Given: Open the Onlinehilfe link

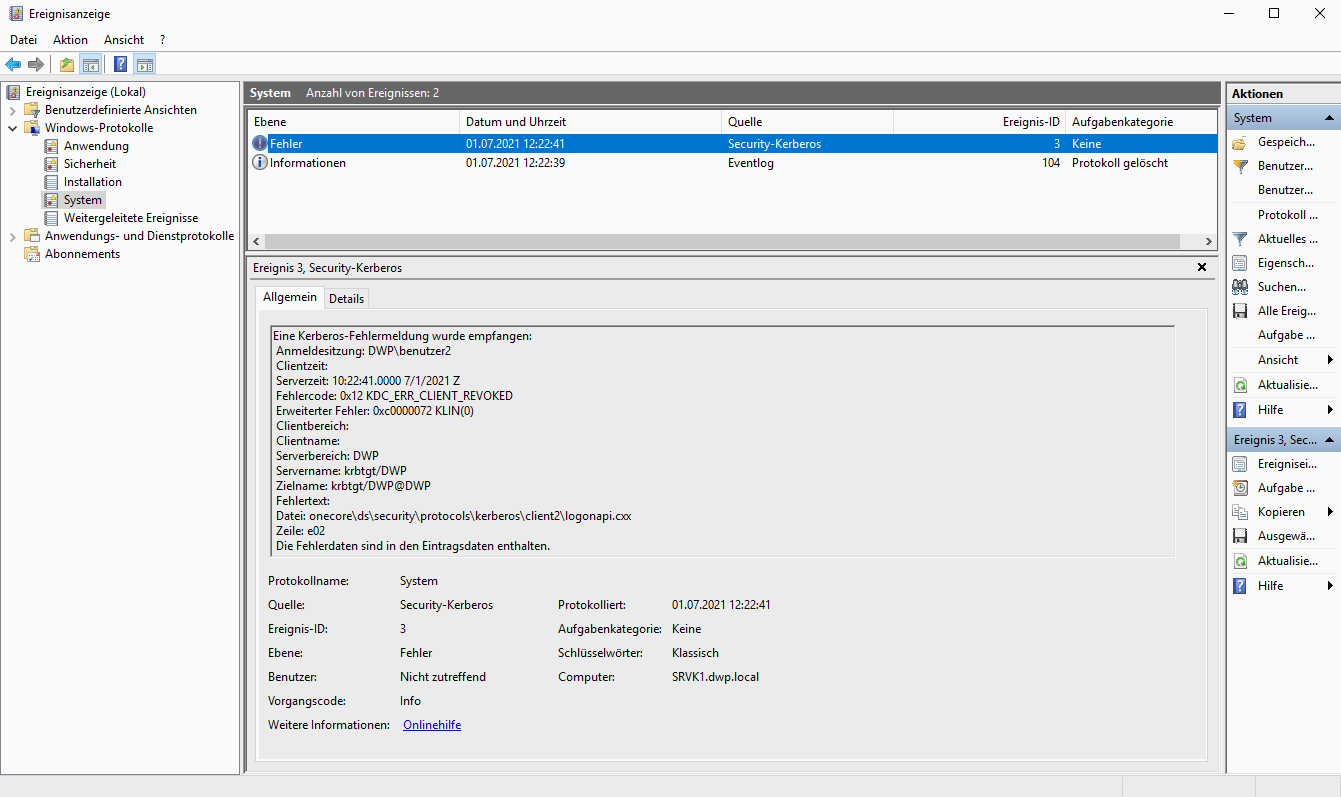Looking at the screenshot, I should point(431,725).
